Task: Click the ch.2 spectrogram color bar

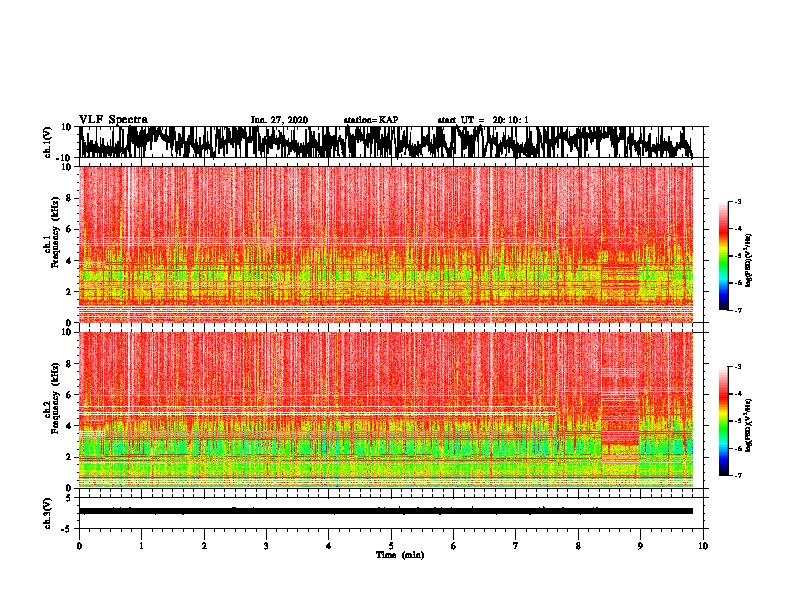Action: (724, 421)
